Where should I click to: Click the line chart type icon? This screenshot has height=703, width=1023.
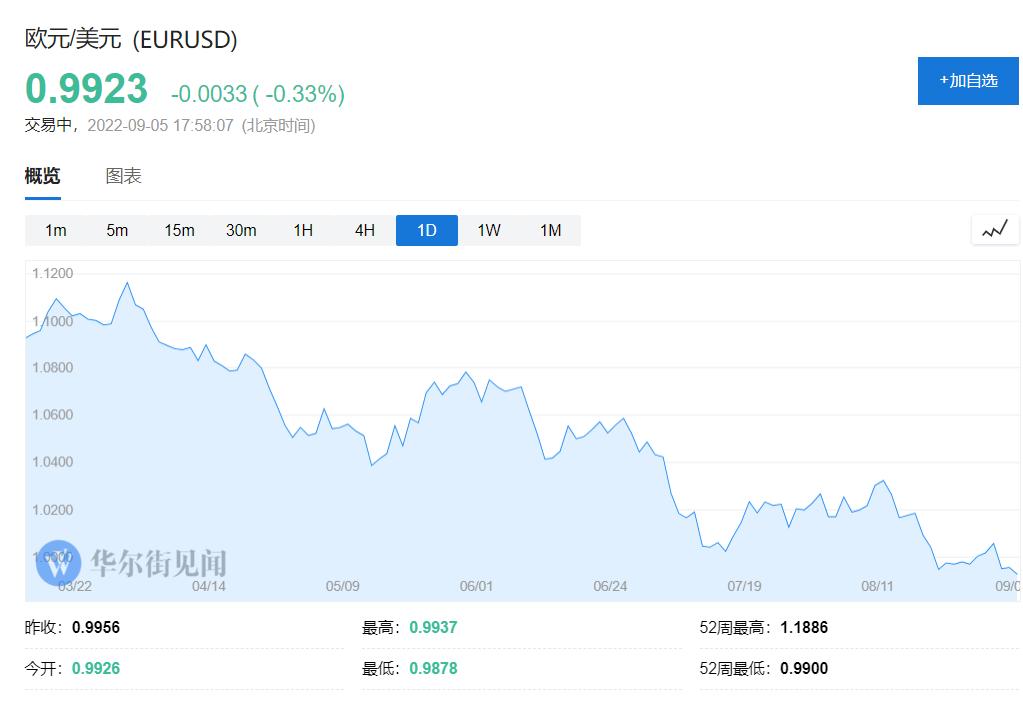tap(994, 230)
